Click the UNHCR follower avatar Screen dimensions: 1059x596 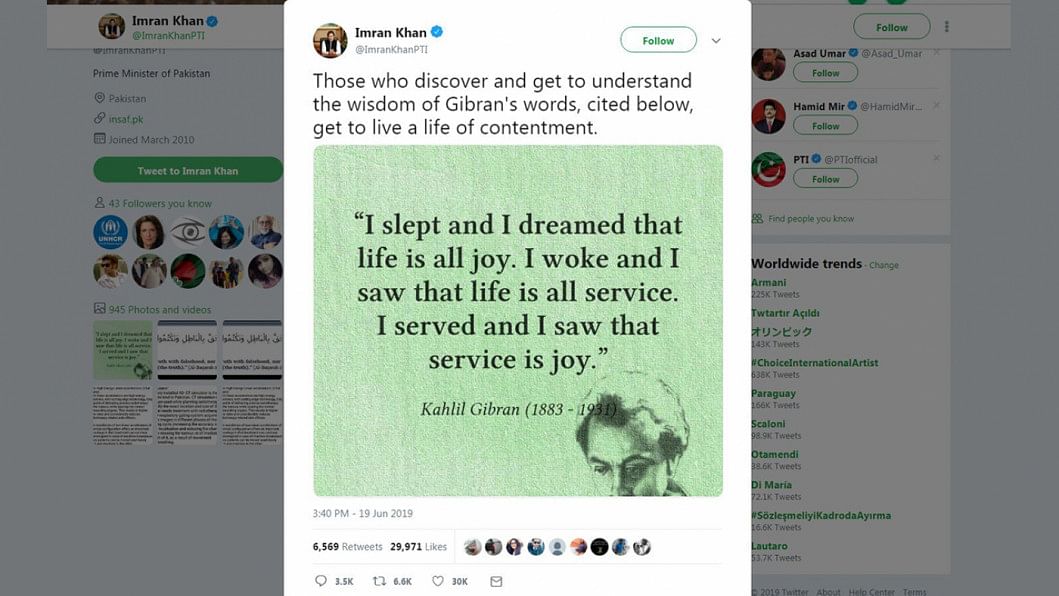point(110,232)
